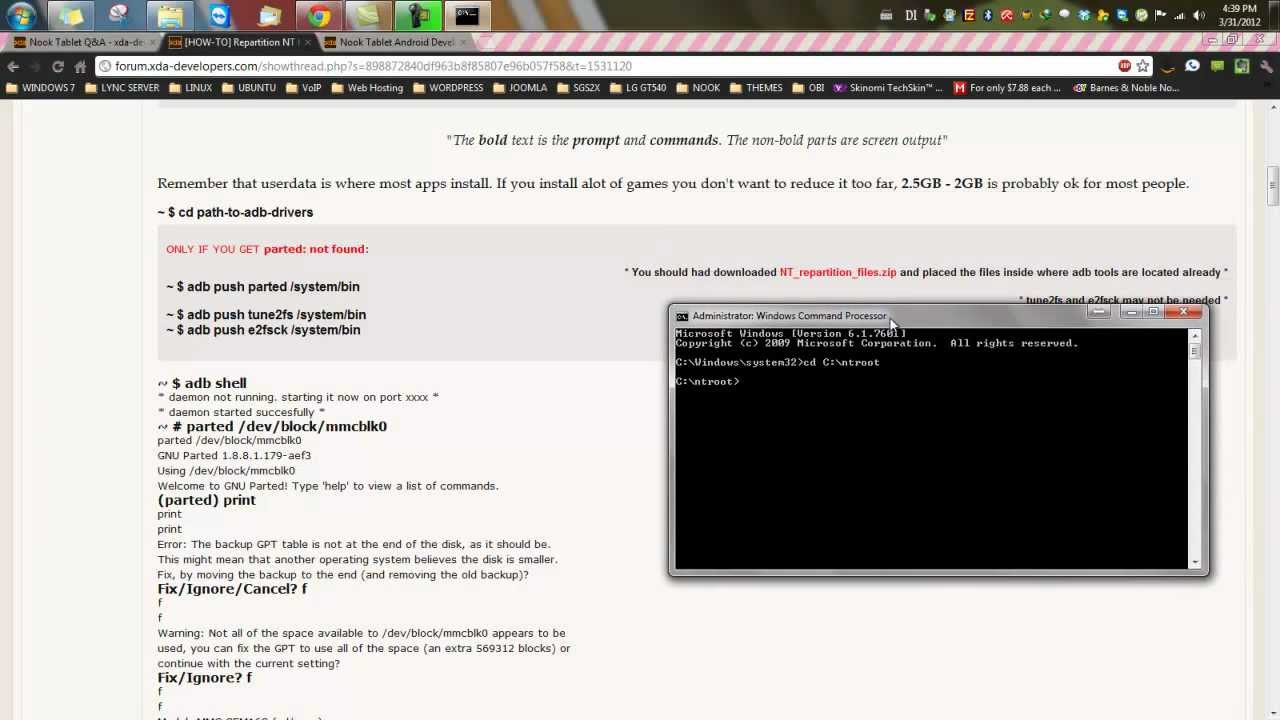The width and height of the screenshot is (1280, 720).
Task: Click the browser back arrow
Action: coord(13,66)
